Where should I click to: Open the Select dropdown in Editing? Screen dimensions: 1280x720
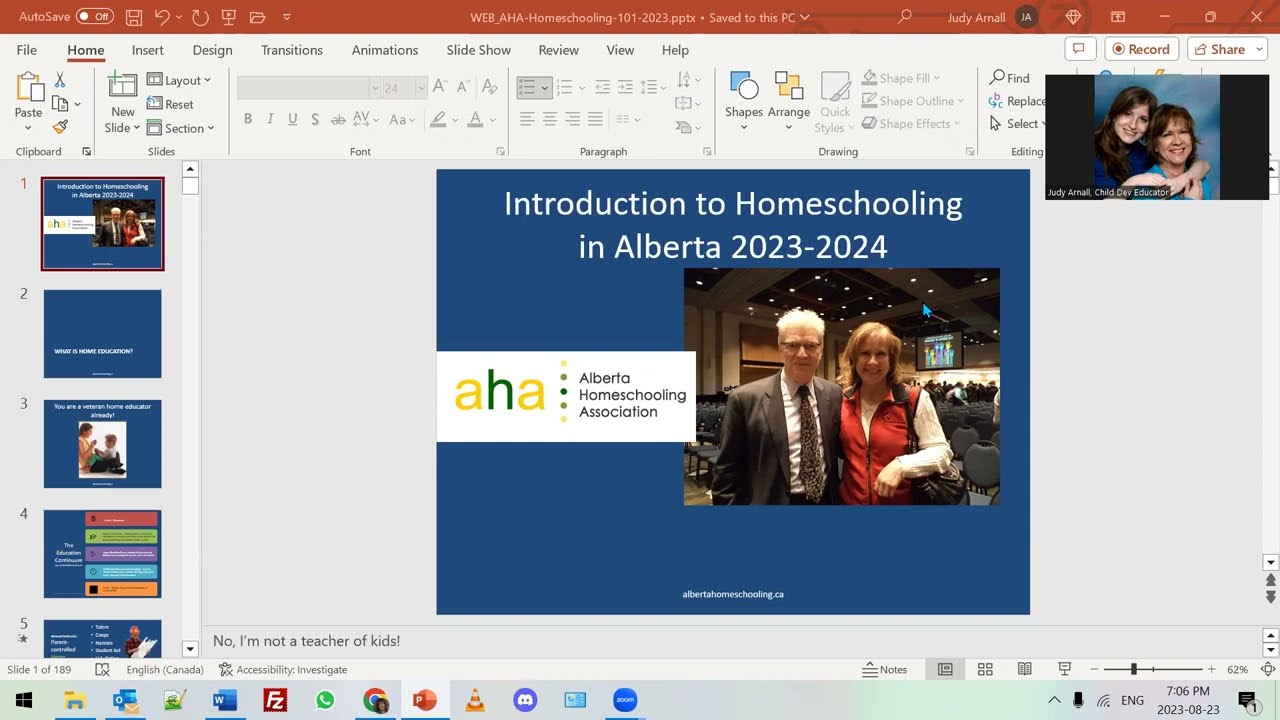pyautogui.click(x=1017, y=124)
